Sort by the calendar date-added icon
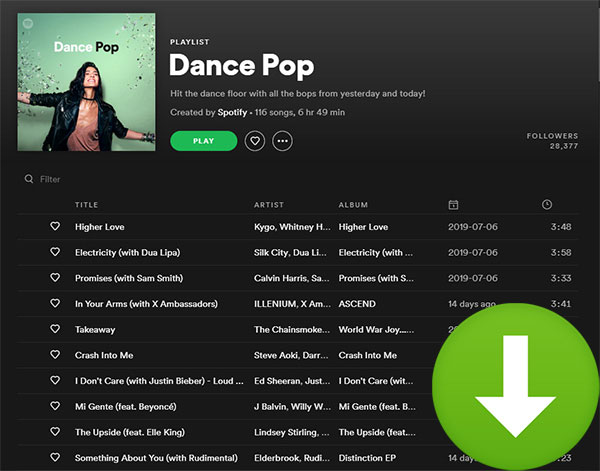Viewport: 600px width, 471px height. [453, 205]
